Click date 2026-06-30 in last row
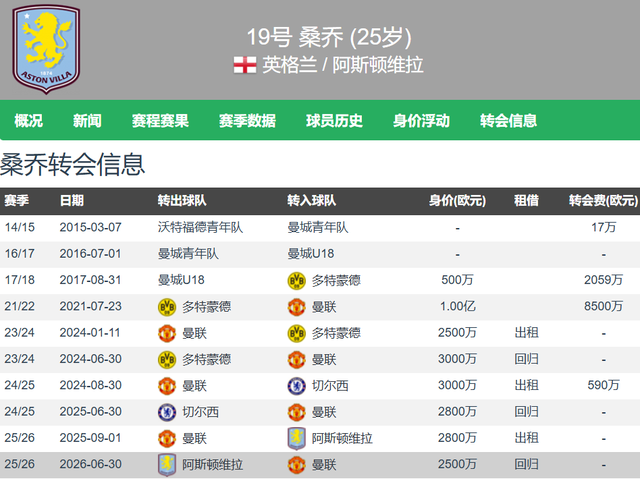This screenshot has height=479, width=640. [91, 464]
